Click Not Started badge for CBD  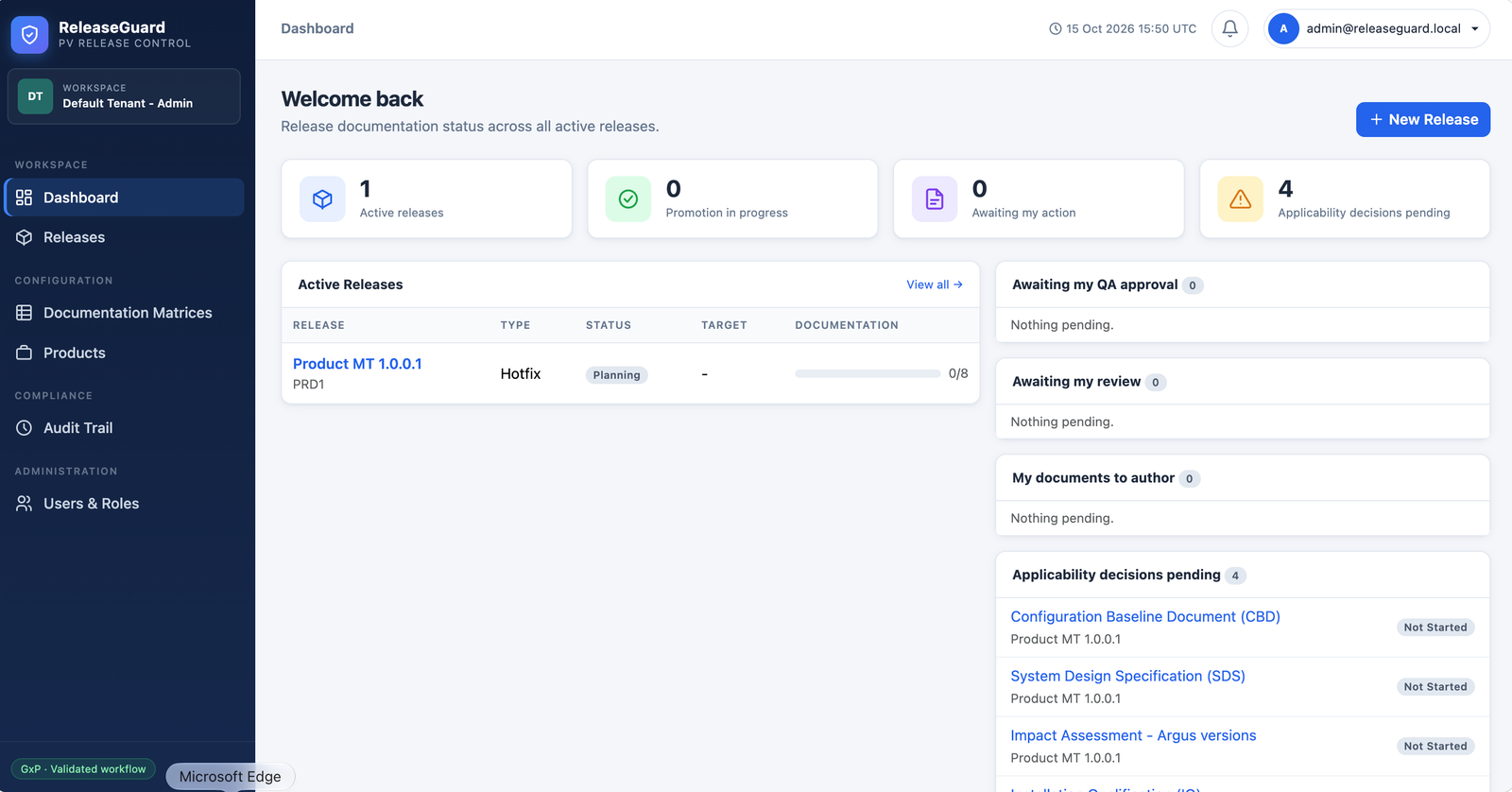[x=1435, y=628]
